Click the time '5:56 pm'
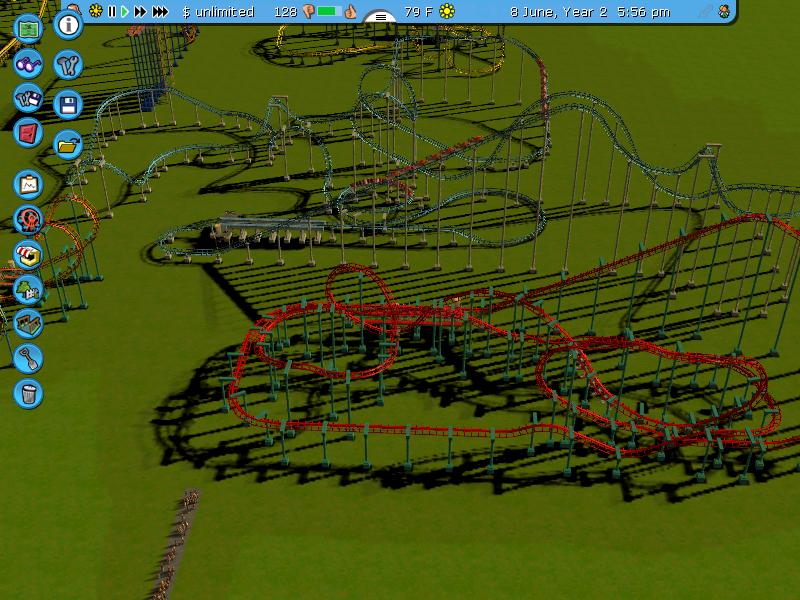 pyautogui.click(x=644, y=12)
